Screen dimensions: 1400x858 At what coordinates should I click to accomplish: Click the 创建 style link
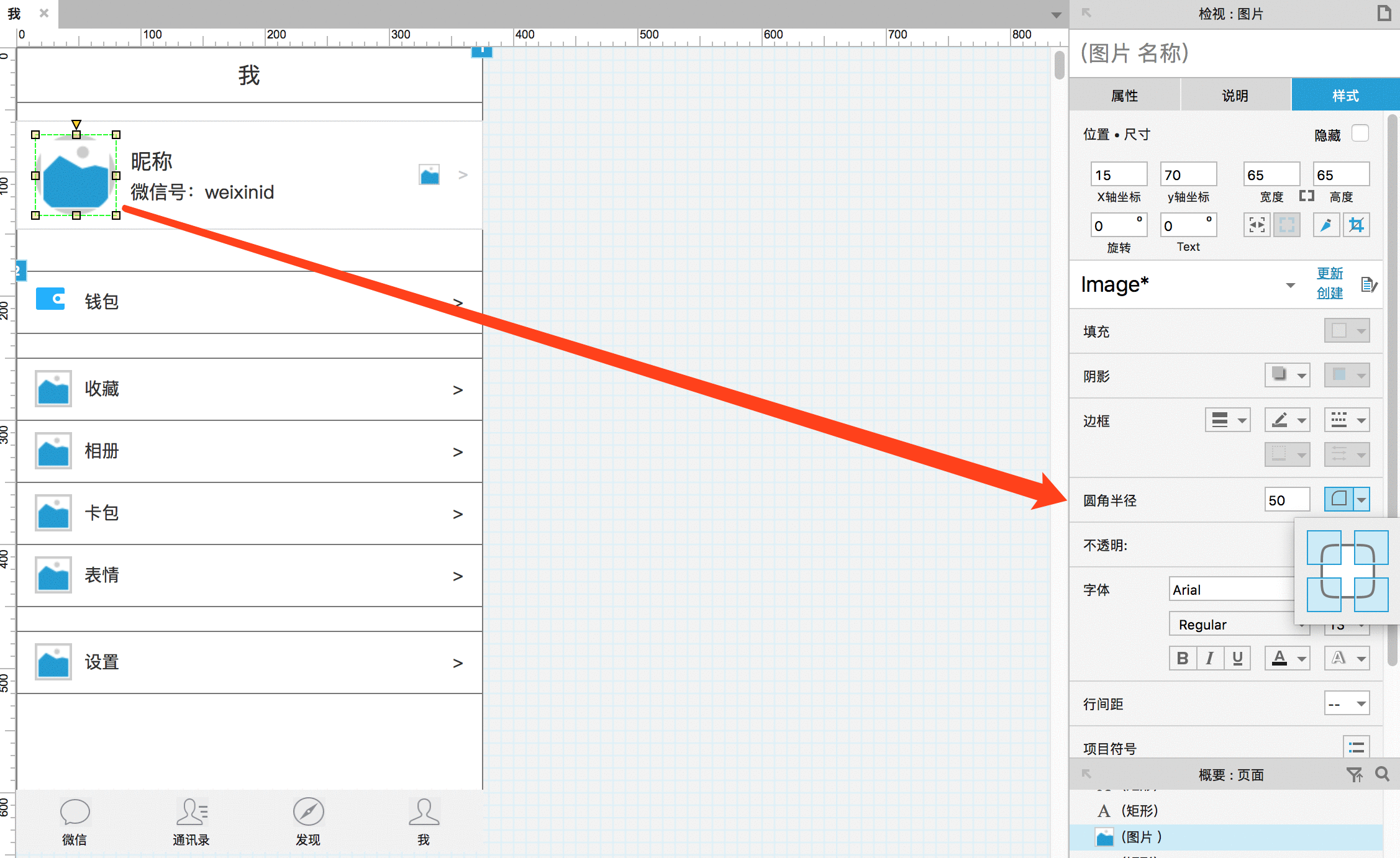(x=1330, y=292)
